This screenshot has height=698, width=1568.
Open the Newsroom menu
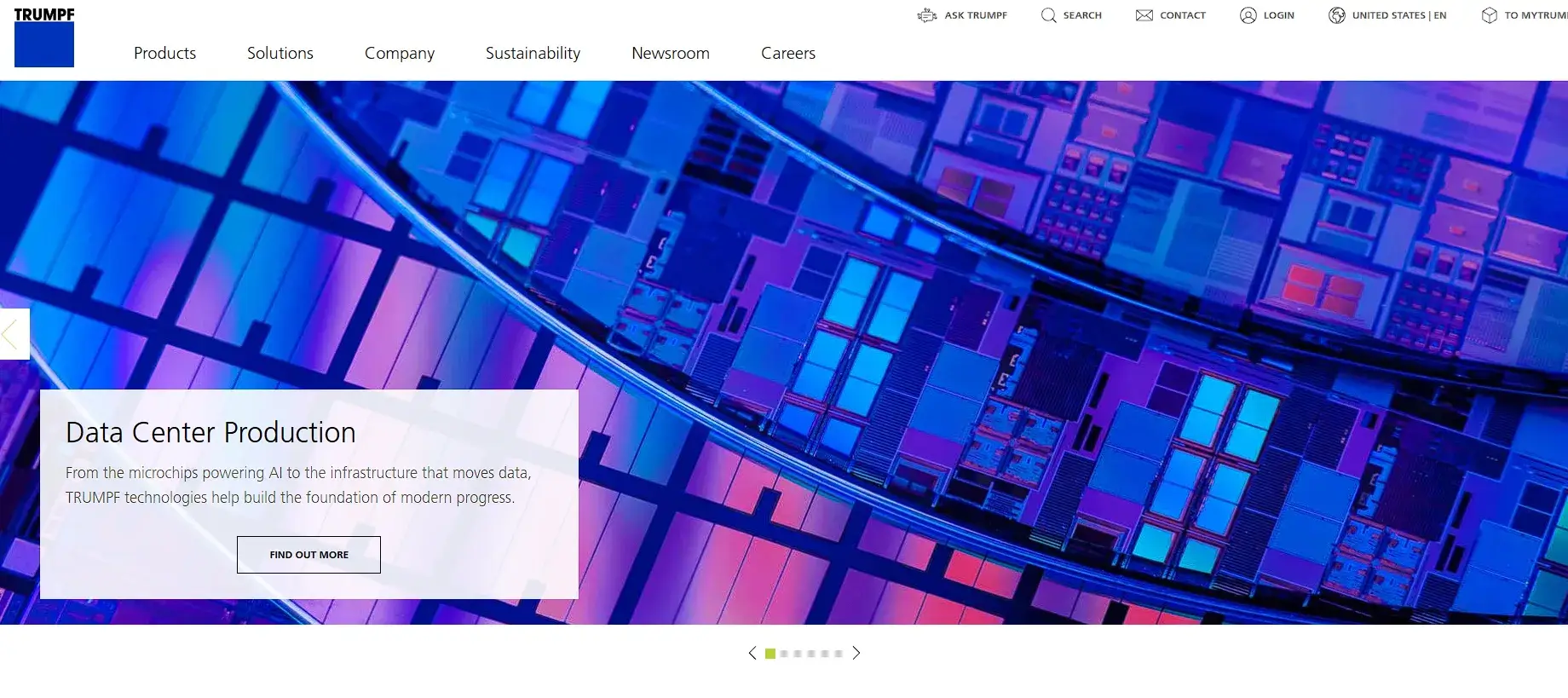click(x=671, y=53)
